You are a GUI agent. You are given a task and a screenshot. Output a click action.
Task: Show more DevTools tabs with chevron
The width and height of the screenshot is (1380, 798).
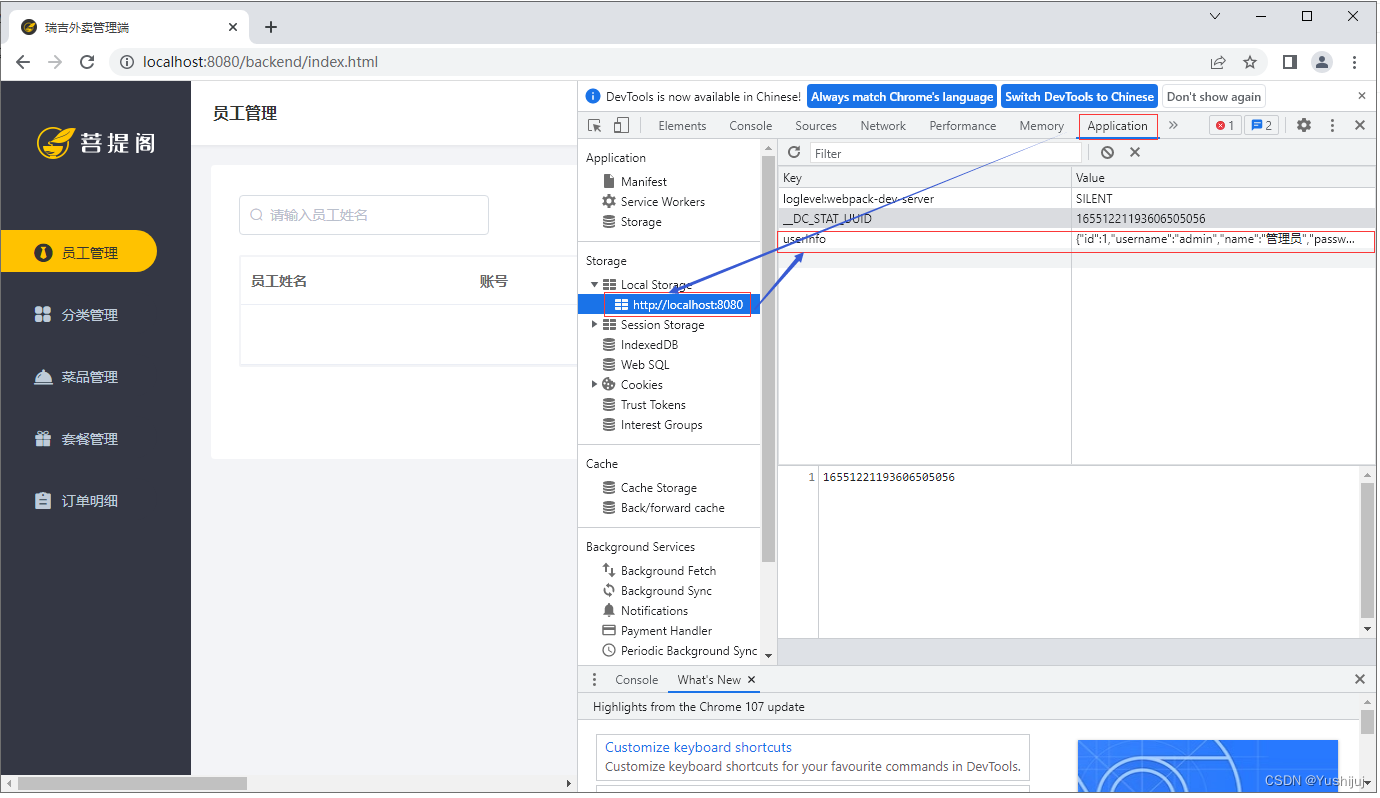(x=1173, y=126)
